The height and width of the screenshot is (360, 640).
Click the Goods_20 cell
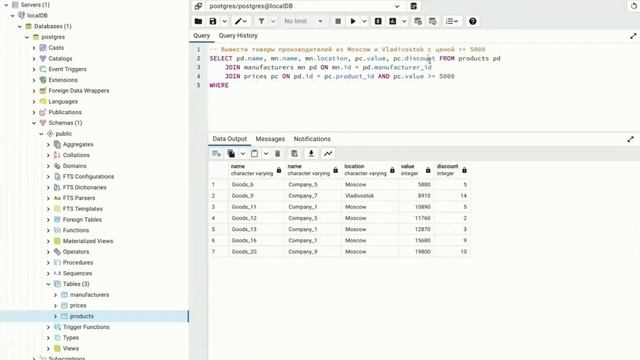pyautogui.click(x=257, y=252)
